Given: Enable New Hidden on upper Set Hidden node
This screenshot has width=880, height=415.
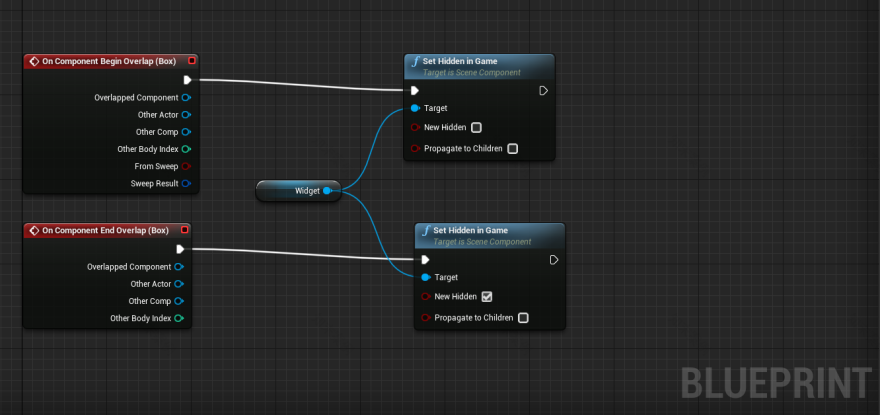Looking at the screenshot, I should [476, 128].
